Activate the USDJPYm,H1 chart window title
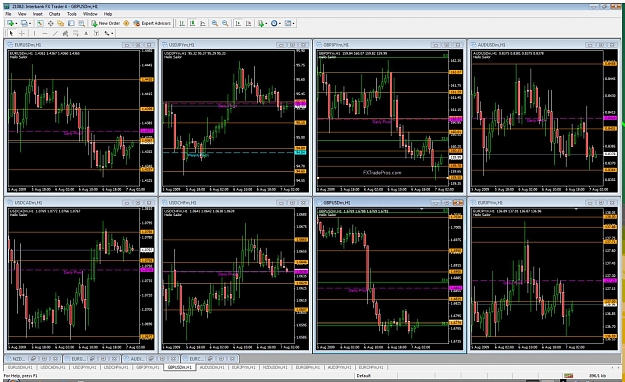Image resolution: width=625 pixels, height=382 pixels. point(182,45)
